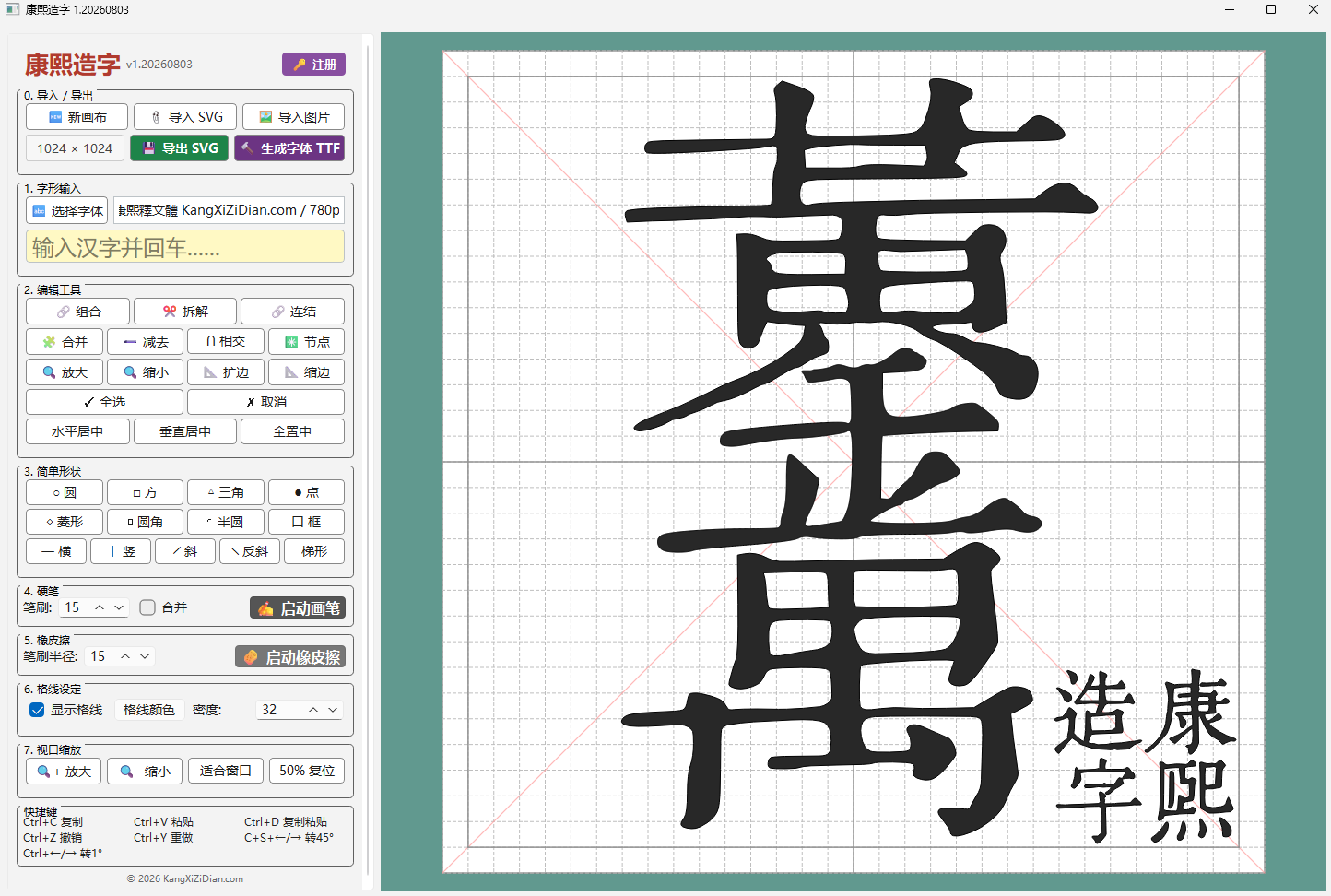Increase the 笔刷 size value
Image resolution: width=1331 pixels, height=896 pixels.
tap(100, 607)
